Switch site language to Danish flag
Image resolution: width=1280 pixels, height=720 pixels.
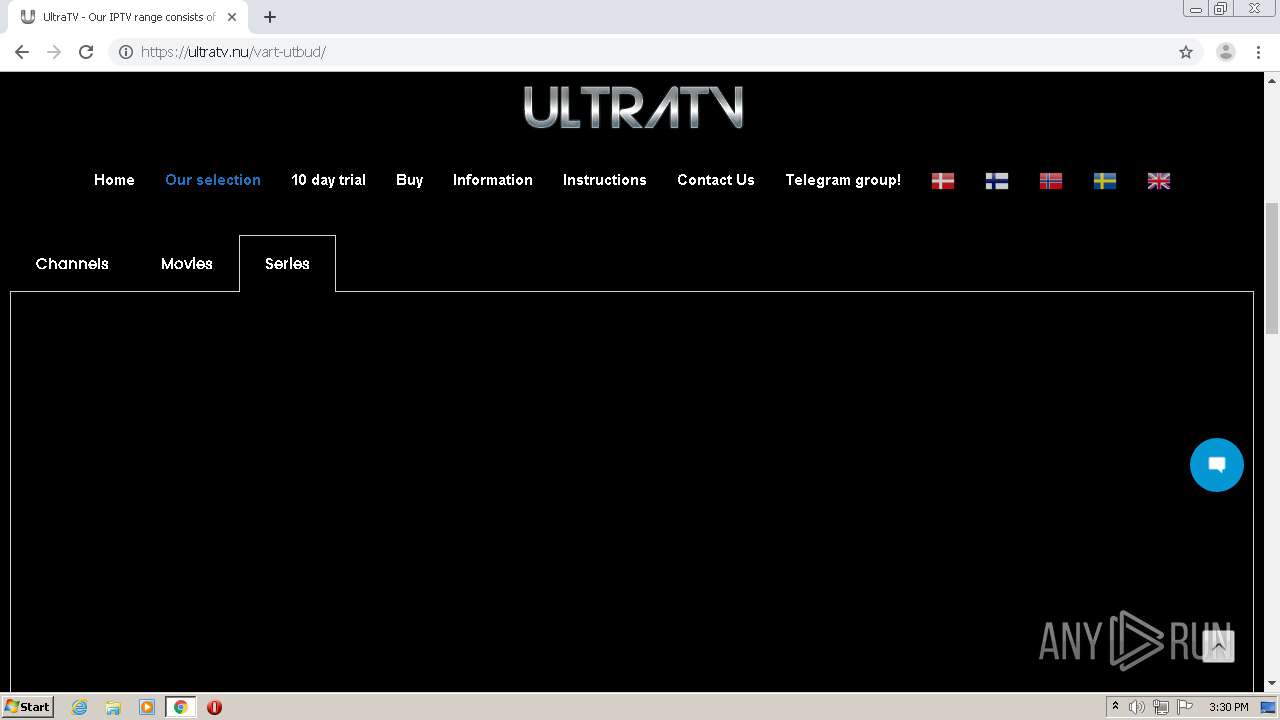click(x=943, y=181)
